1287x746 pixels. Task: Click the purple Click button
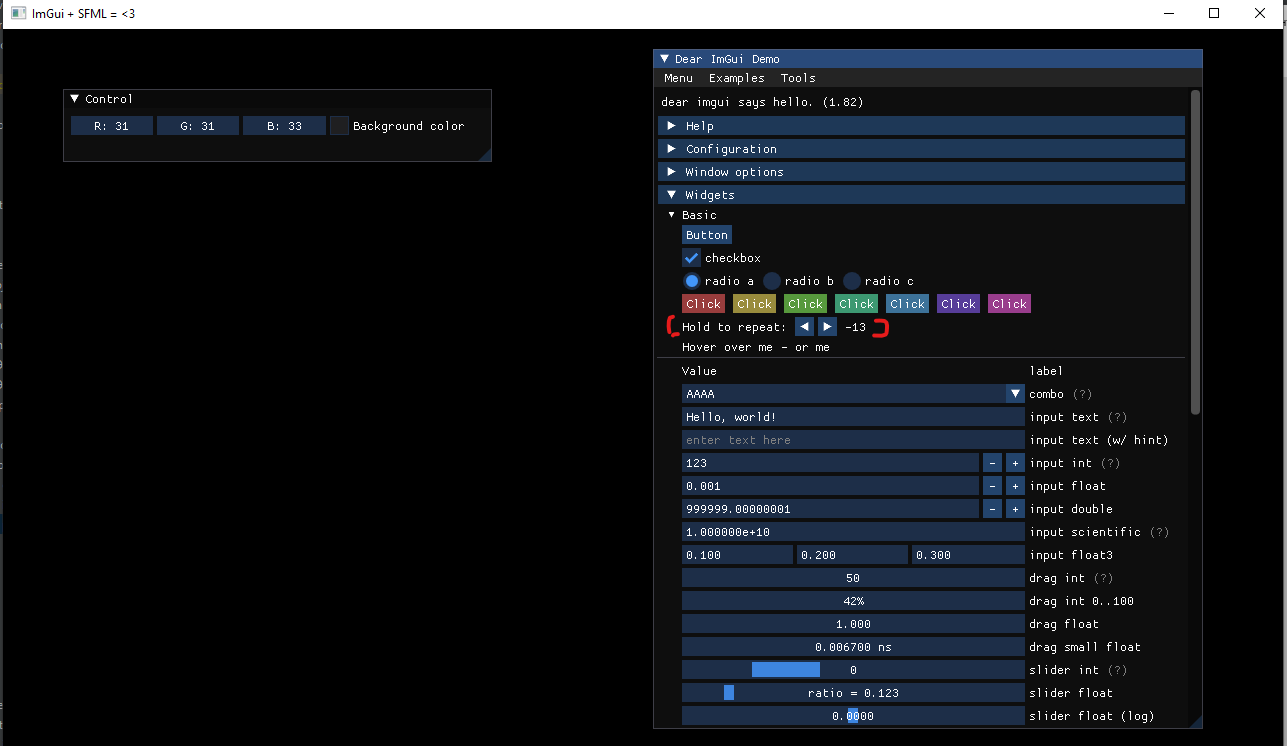point(959,304)
